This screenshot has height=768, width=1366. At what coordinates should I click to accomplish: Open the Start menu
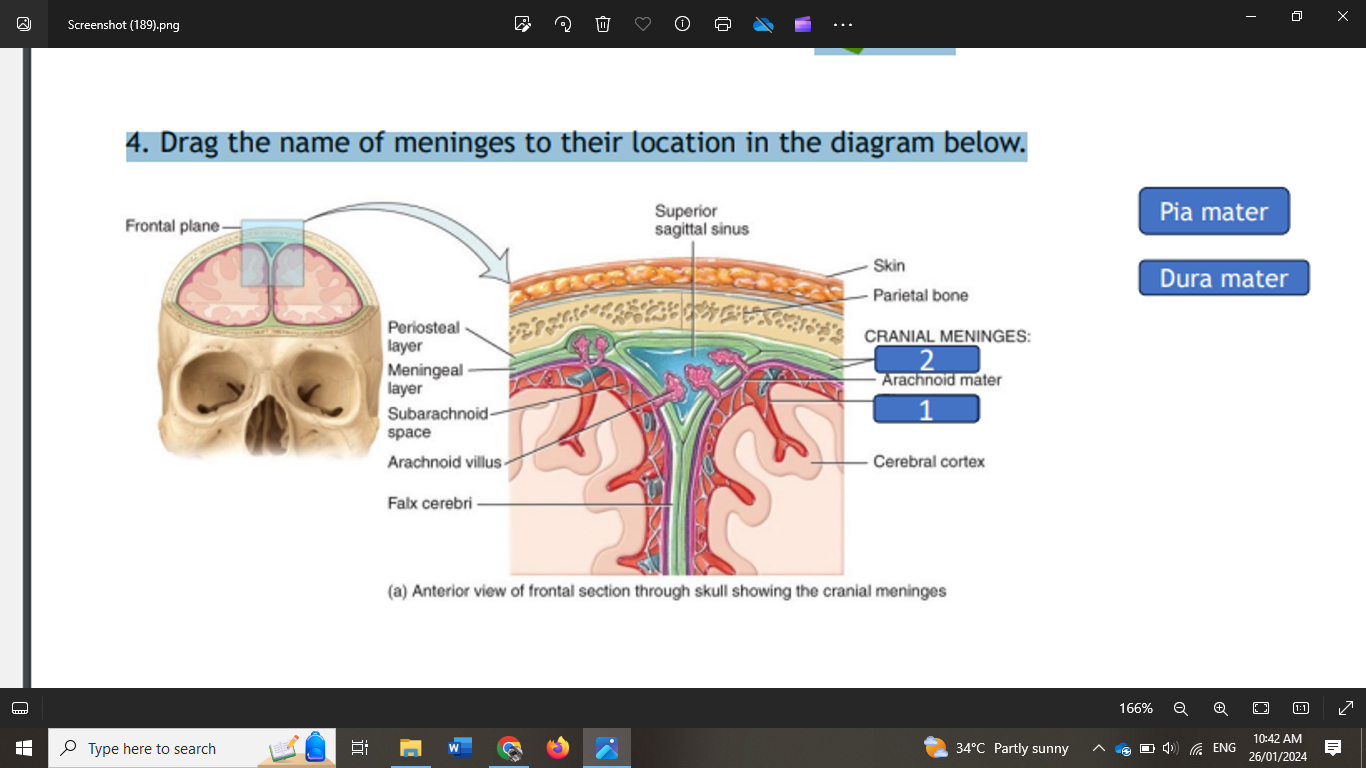point(21,747)
